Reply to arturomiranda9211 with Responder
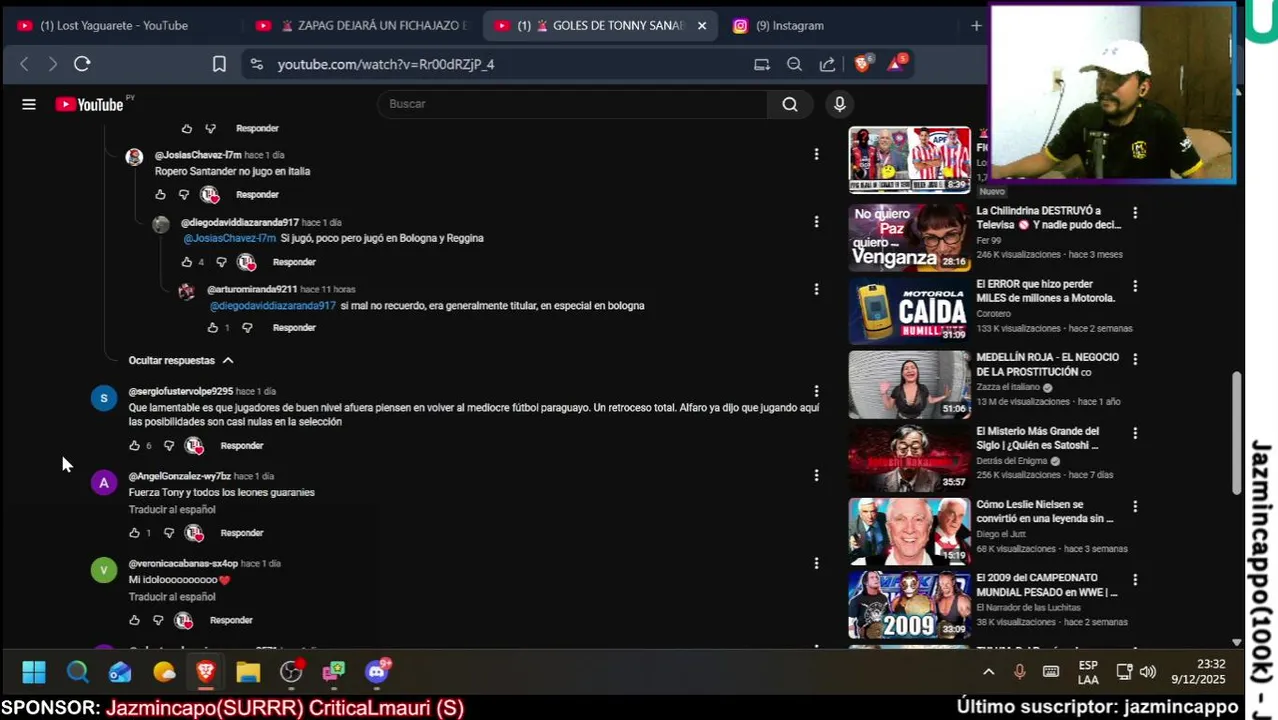The width and height of the screenshot is (1278, 720). pyautogui.click(x=294, y=328)
